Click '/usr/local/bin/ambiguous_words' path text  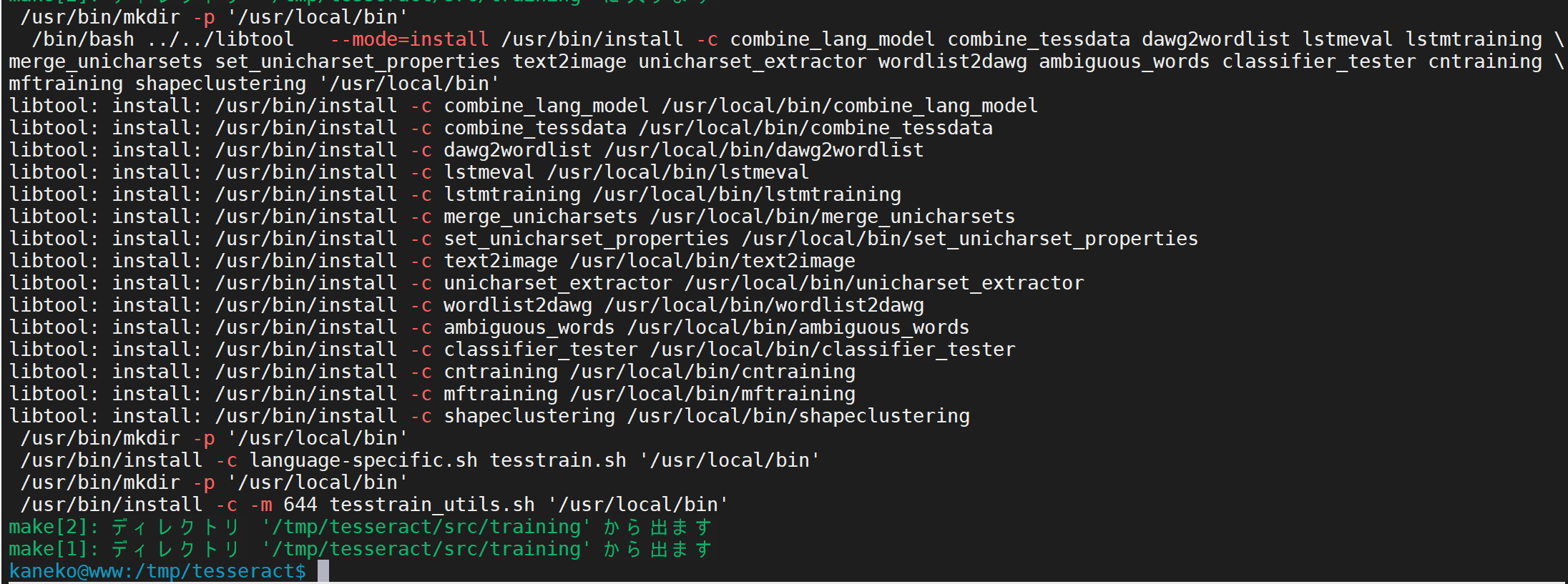(x=798, y=327)
